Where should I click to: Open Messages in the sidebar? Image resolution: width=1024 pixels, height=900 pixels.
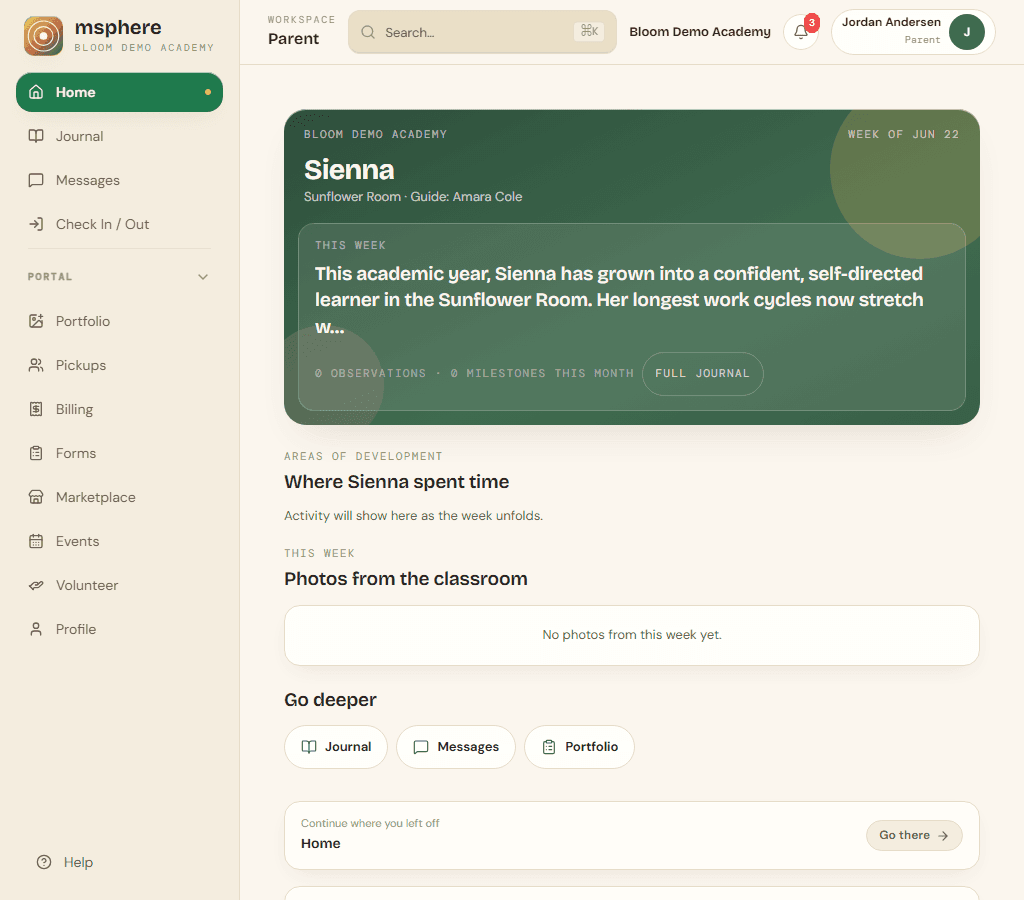tap(120, 180)
